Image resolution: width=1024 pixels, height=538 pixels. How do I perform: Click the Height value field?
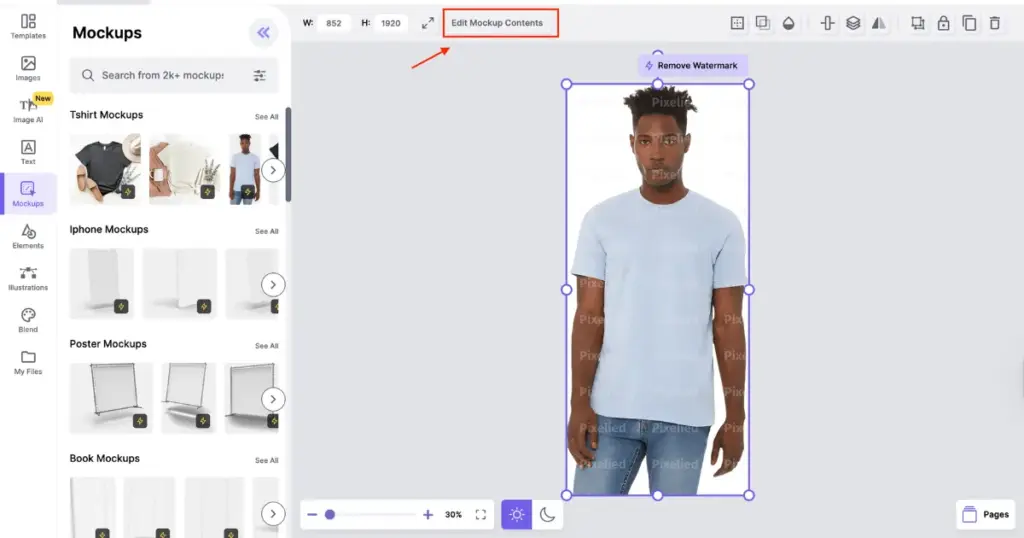point(391,23)
